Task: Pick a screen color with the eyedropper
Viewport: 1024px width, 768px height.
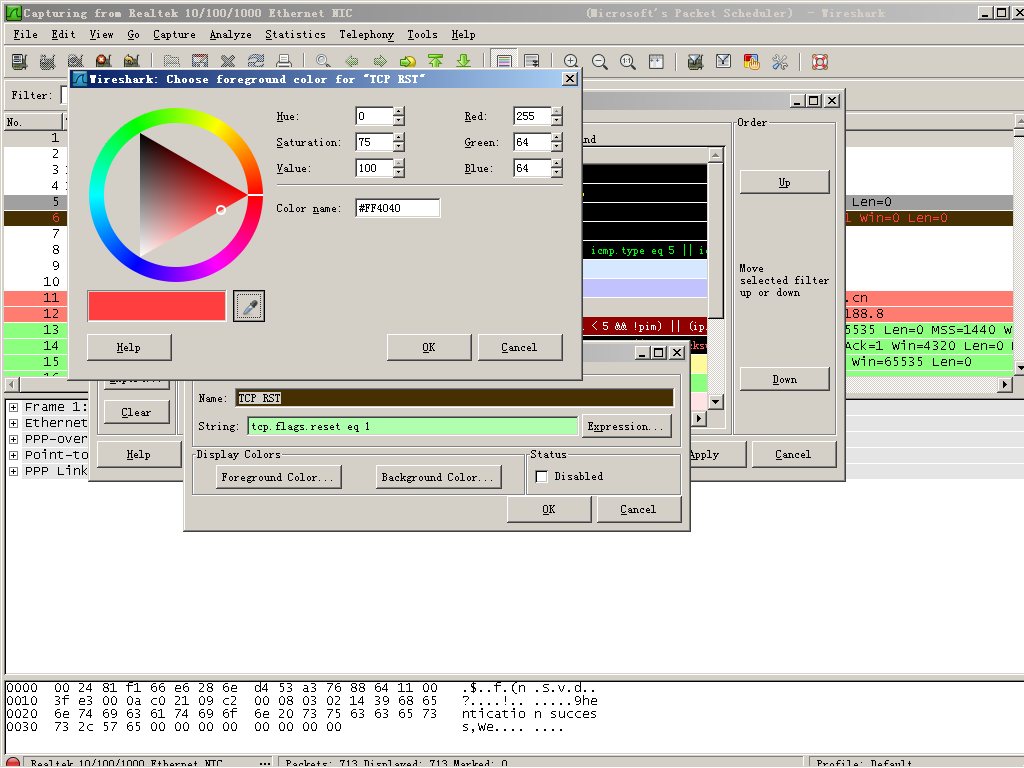Action: pyautogui.click(x=249, y=306)
